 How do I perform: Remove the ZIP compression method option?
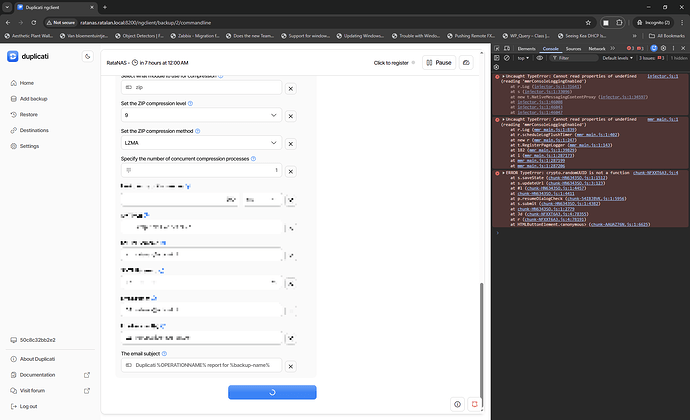click(x=290, y=144)
